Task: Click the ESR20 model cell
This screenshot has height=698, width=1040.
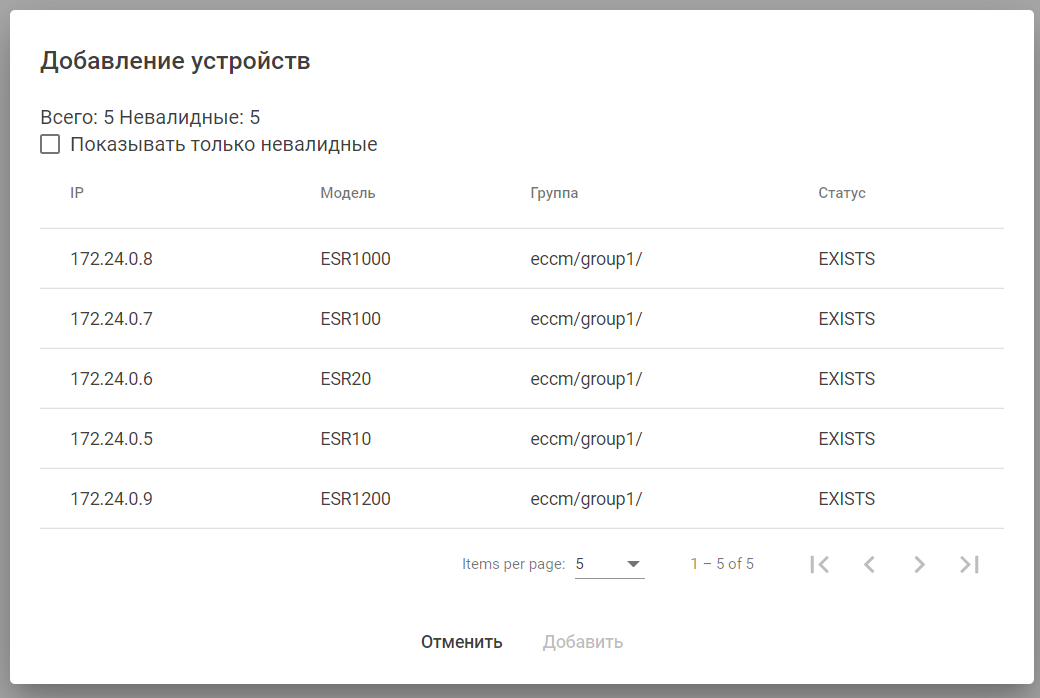Action: coord(346,379)
